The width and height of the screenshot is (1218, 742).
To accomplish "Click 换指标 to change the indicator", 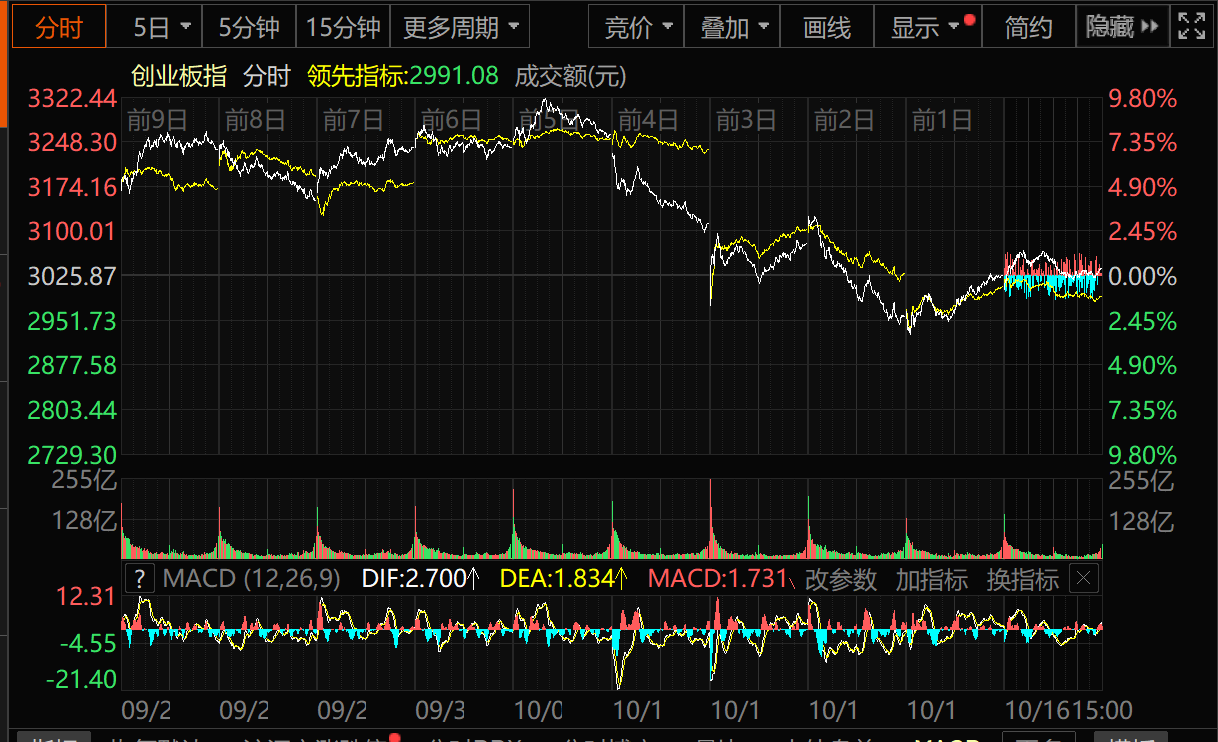I will (1022, 579).
